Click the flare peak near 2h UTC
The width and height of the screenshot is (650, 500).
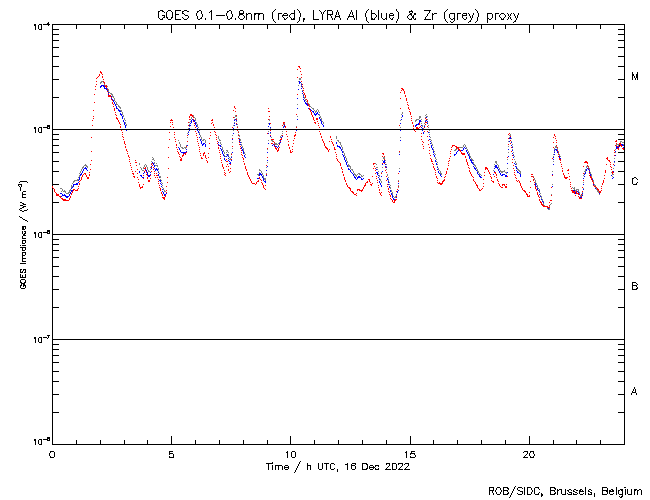click(x=100, y=72)
